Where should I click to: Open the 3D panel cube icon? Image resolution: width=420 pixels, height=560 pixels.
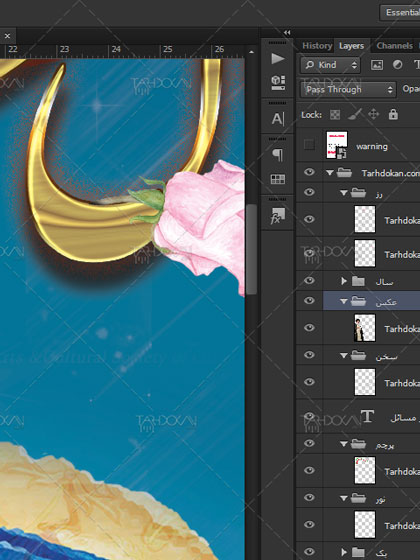click(278, 82)
